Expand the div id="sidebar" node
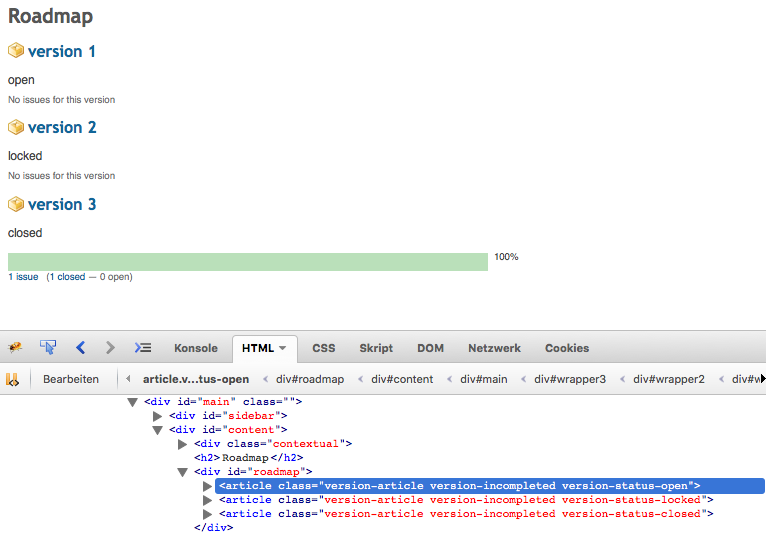This screenshot has height=537, width=766. [158, 416]
